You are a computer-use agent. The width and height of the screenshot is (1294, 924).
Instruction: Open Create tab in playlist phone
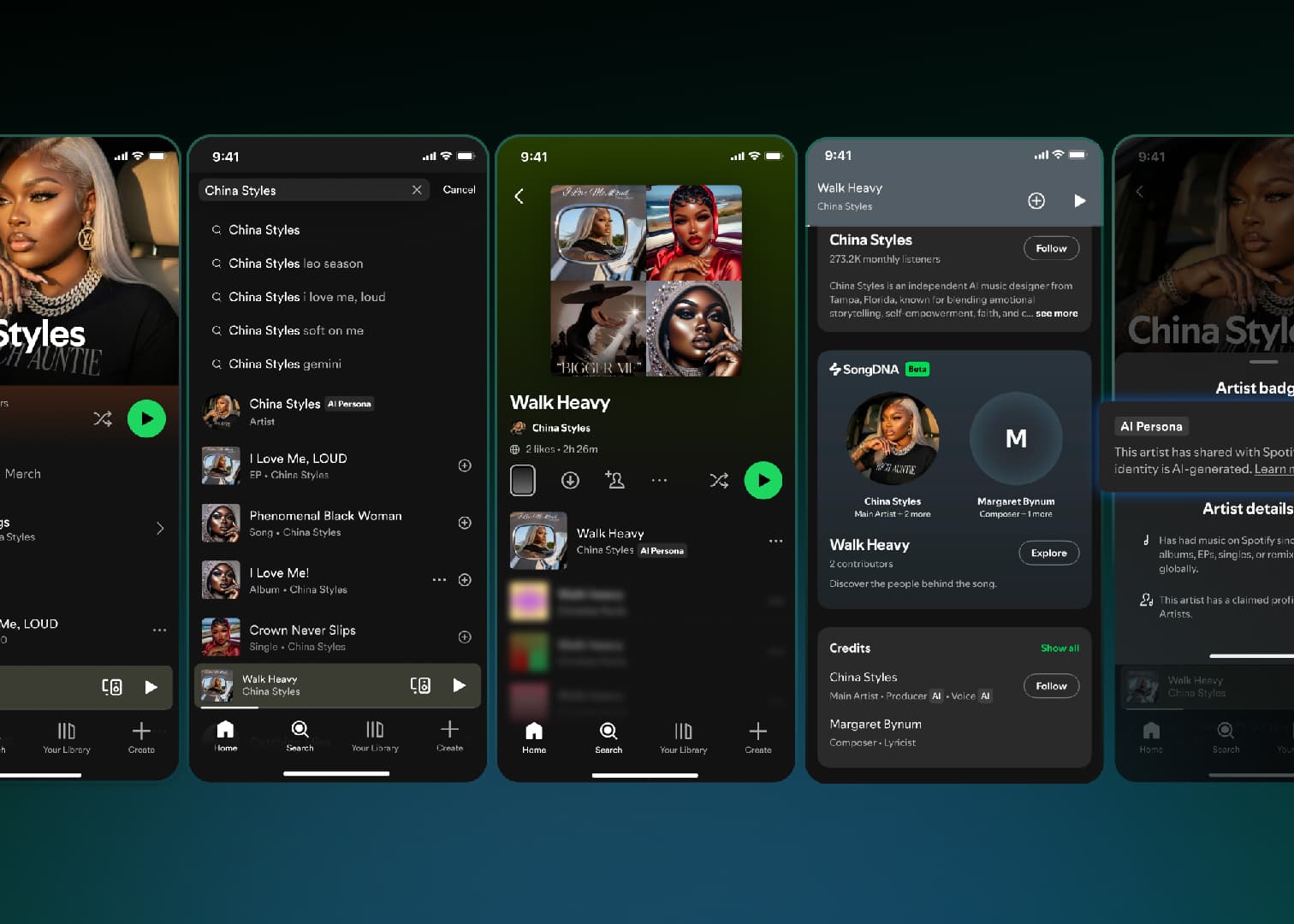757,737
